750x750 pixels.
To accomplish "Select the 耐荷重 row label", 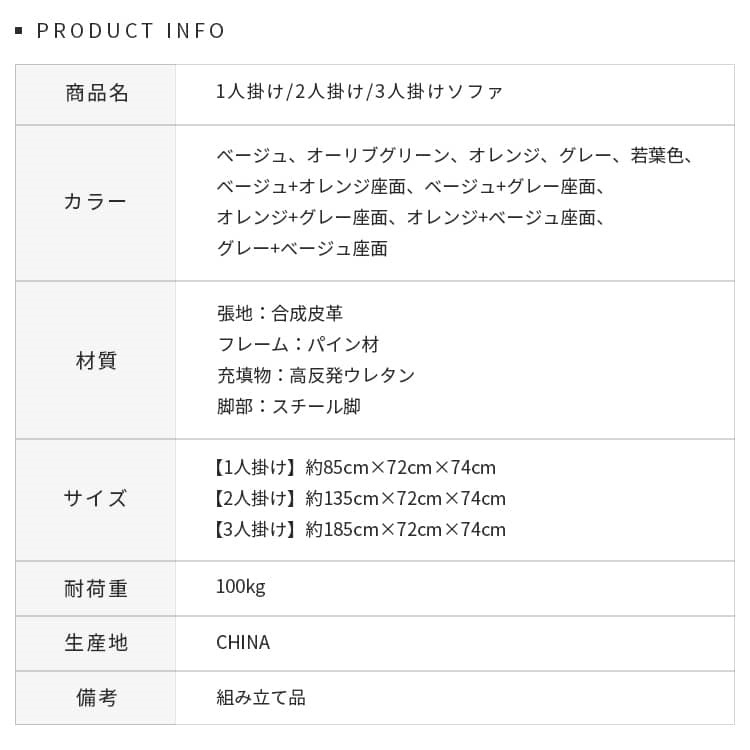I will pyautogui.click(x=96, y=588).
